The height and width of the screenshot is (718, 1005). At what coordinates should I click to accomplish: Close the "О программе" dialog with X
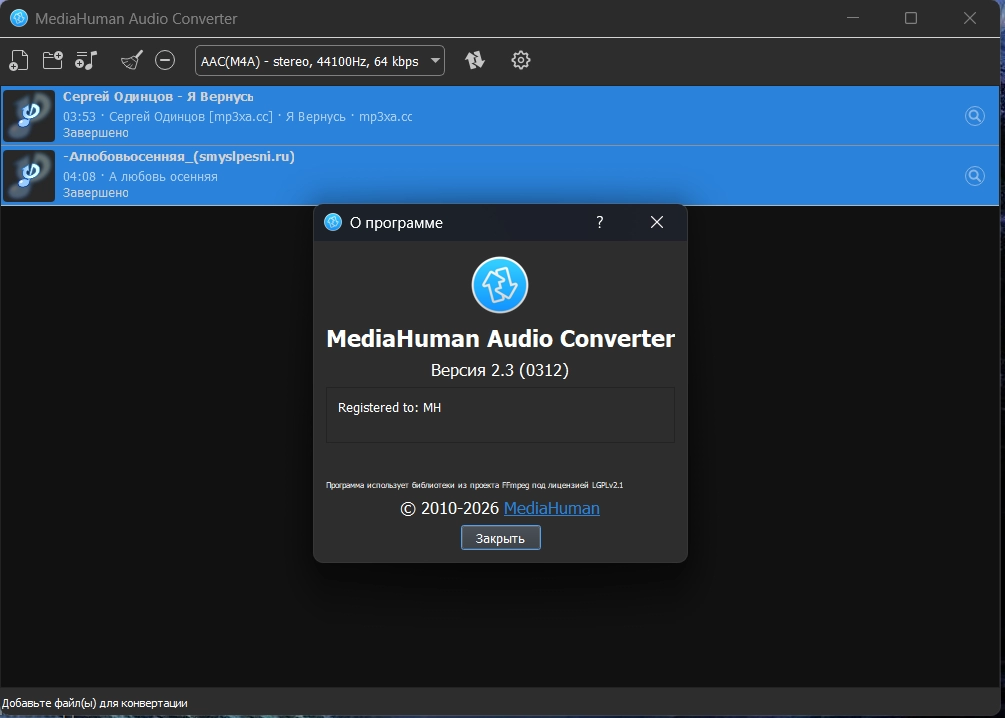click(657, 222)
